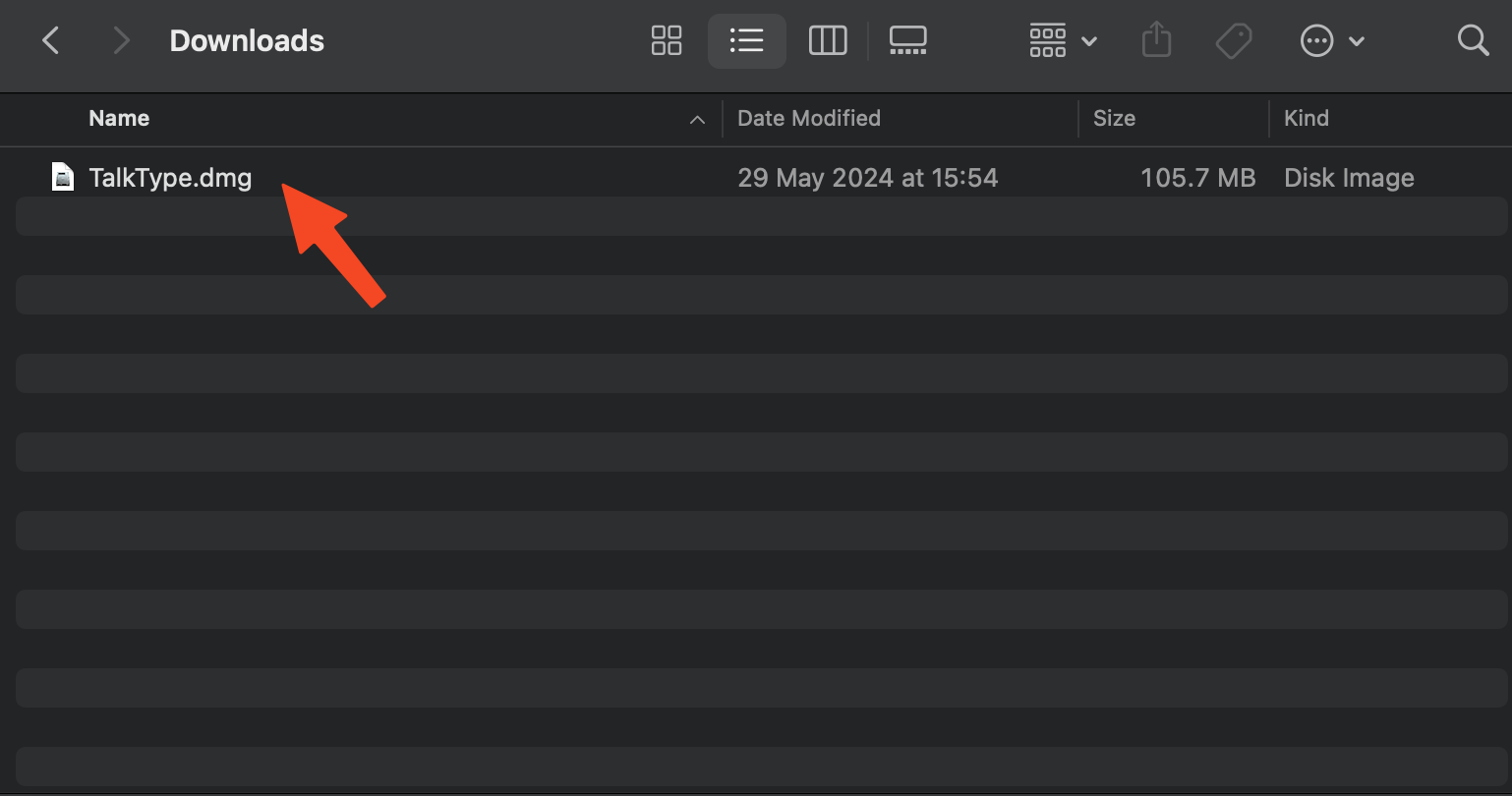Screen dimensions: 1512x796
Task: Click the Kind column header
Action: pyautogui.click(x=1307, y=118)
